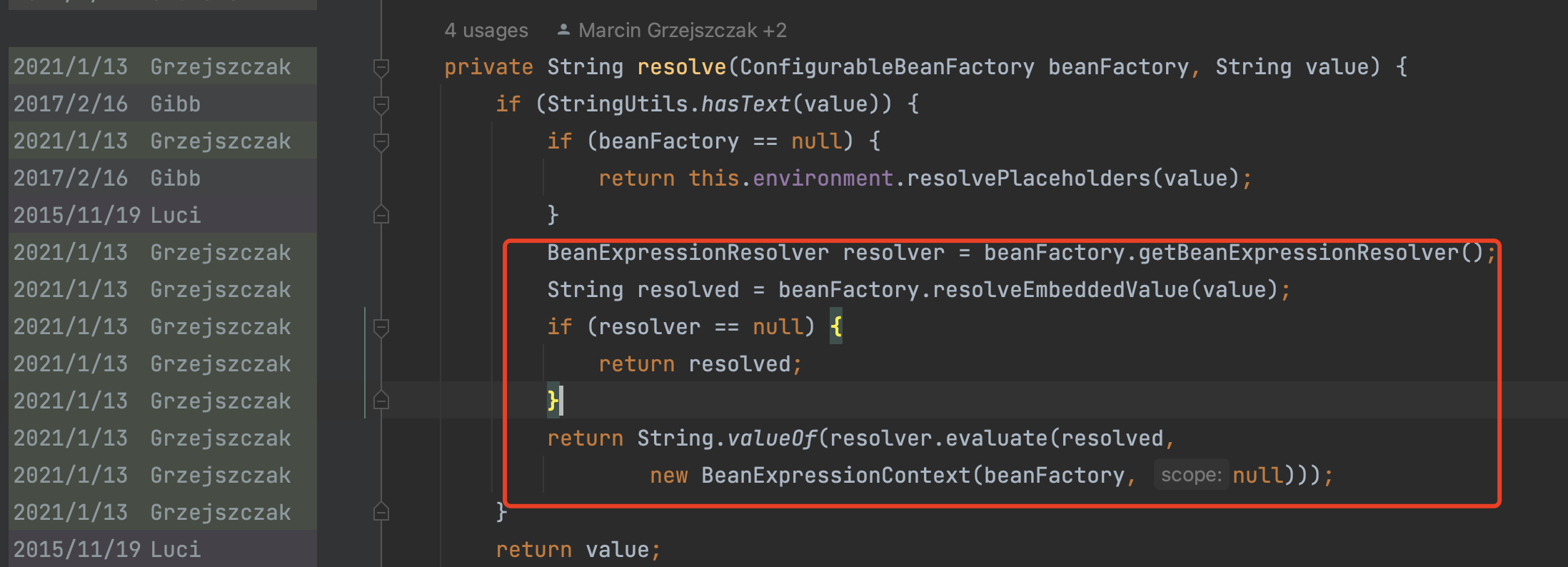
Task: Collapse the resolve method fold marker
Action: (381, 67)
